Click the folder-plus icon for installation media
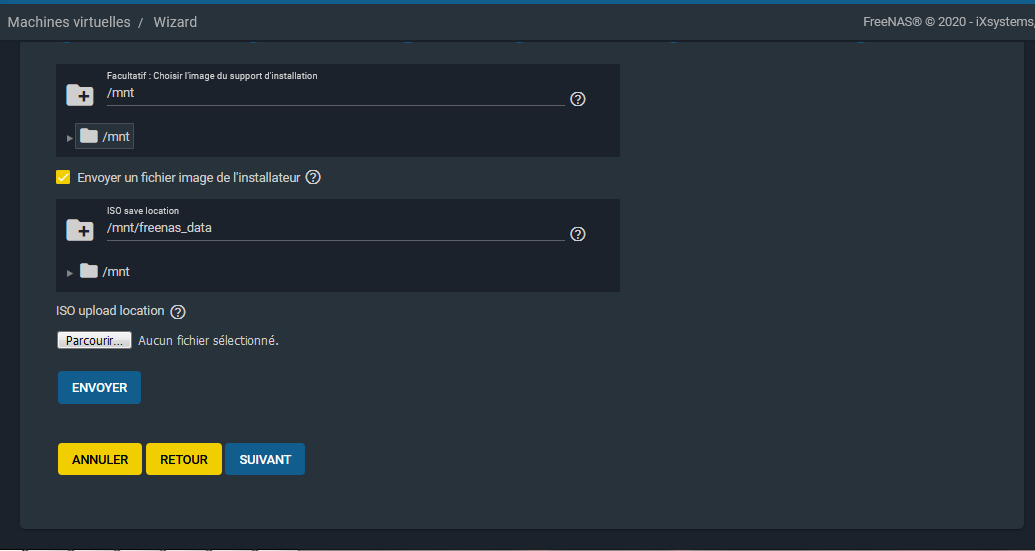The width and height of the screenshot is (1035, 551). (x=79, y=96)
